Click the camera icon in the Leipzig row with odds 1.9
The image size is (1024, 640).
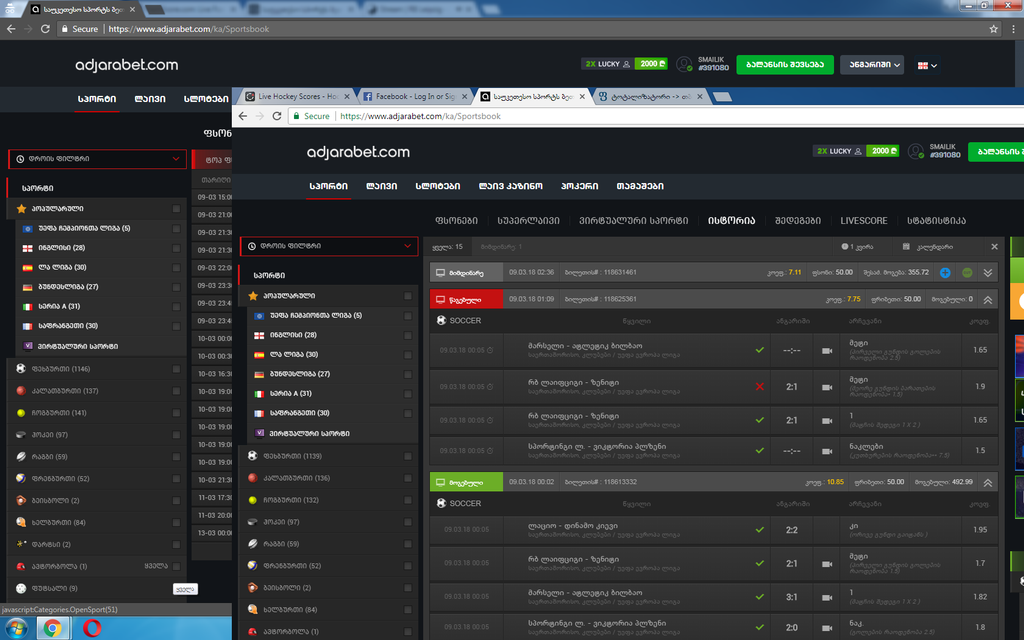[827, 387]
